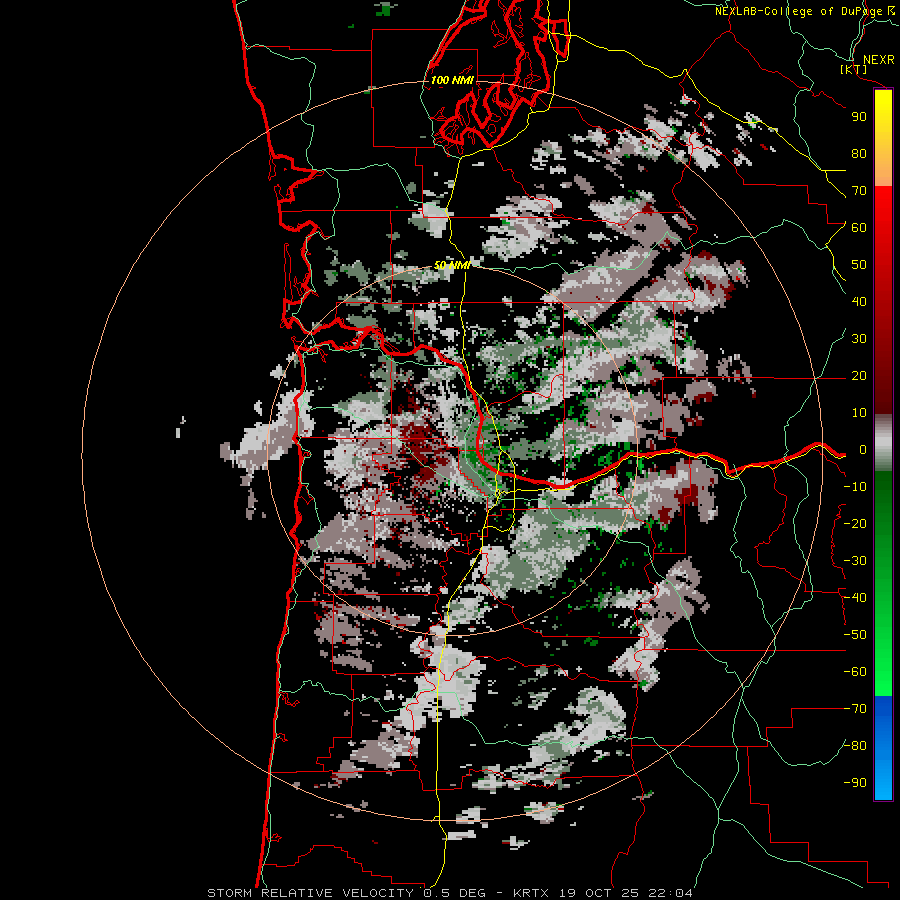Click the [KT] units label

pos(854,69)
